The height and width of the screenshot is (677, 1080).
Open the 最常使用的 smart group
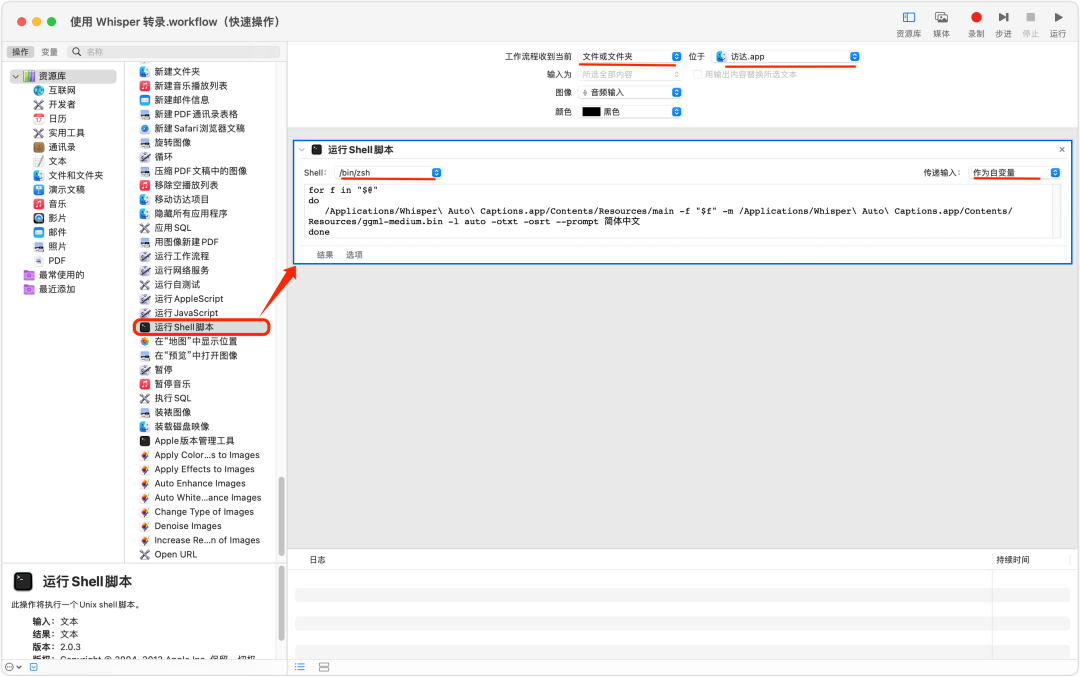coord(61,275)
